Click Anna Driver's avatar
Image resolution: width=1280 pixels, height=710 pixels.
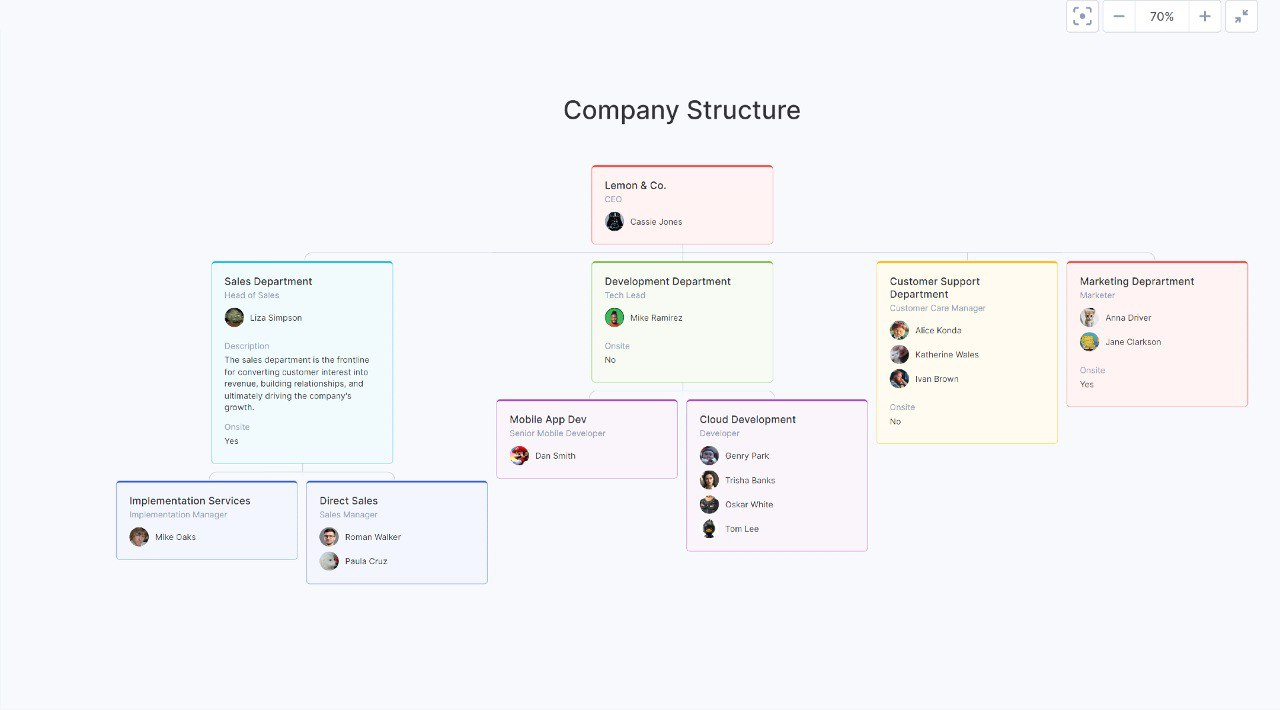[1089, 317]
